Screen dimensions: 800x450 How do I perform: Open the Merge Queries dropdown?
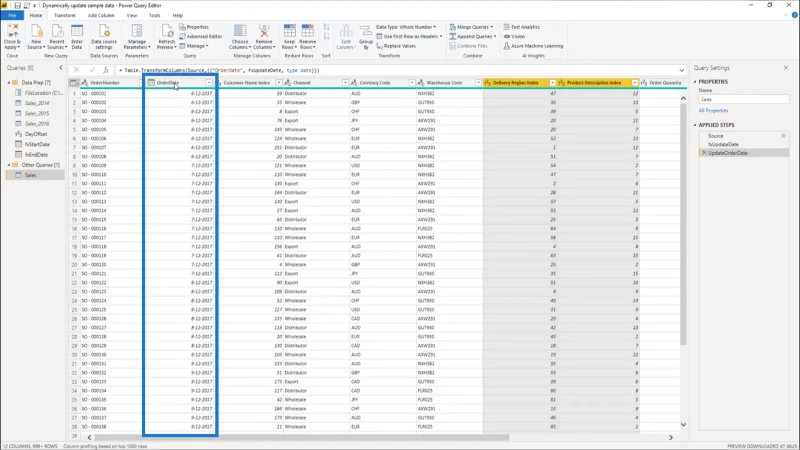pyautogui.click(x=471, y=27)
